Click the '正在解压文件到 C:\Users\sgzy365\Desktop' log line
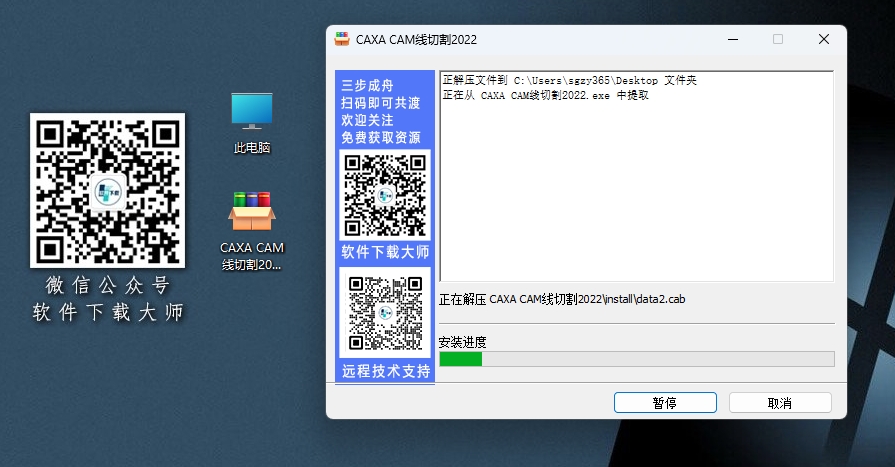 point(570,80)
